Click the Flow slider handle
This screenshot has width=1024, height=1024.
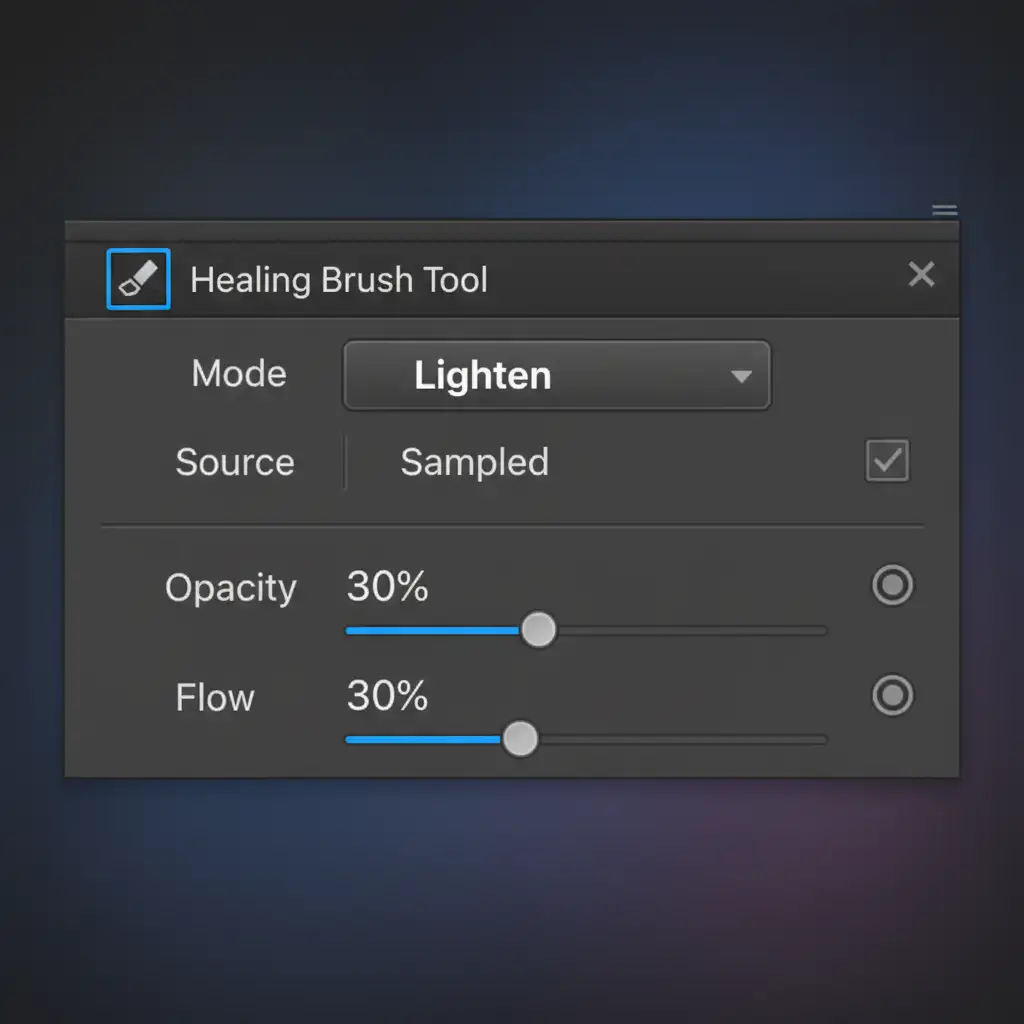coord(519,740)
